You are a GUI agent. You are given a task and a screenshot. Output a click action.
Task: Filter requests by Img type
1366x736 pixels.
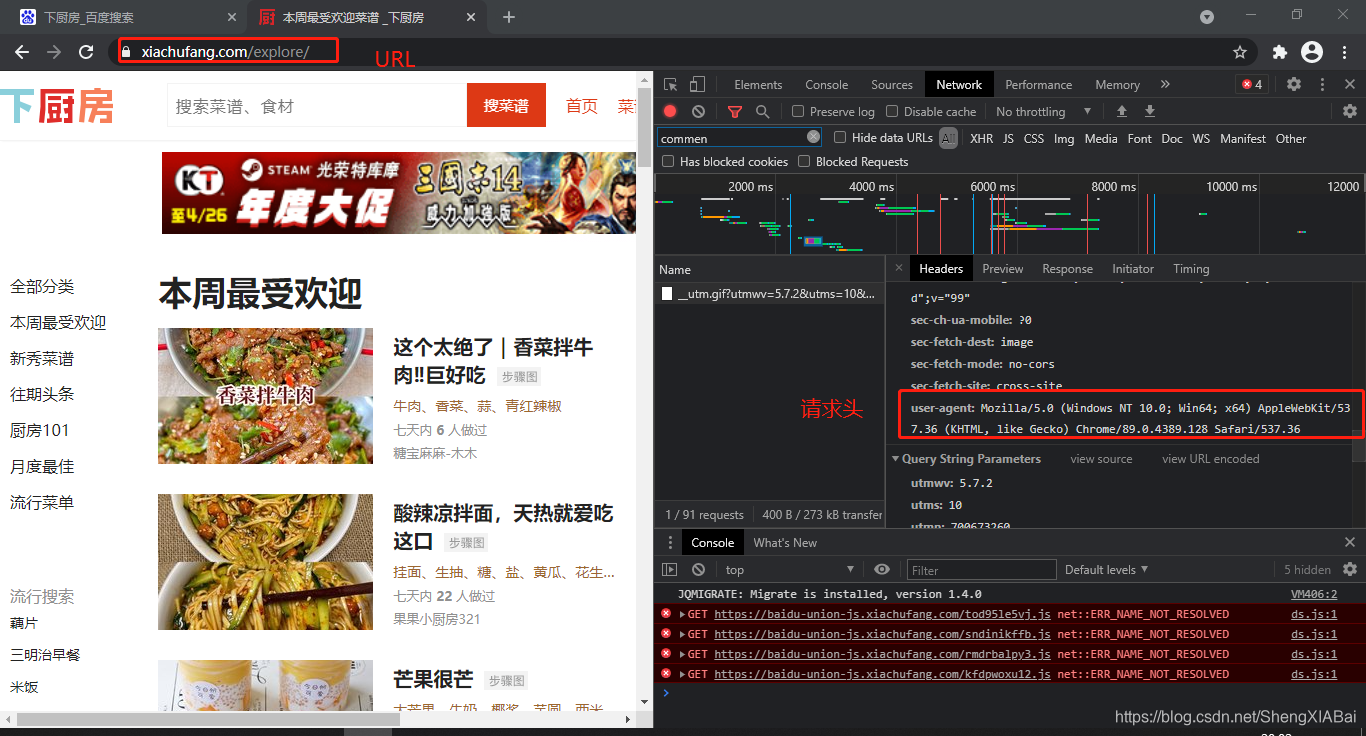(x=1064, y=139)
